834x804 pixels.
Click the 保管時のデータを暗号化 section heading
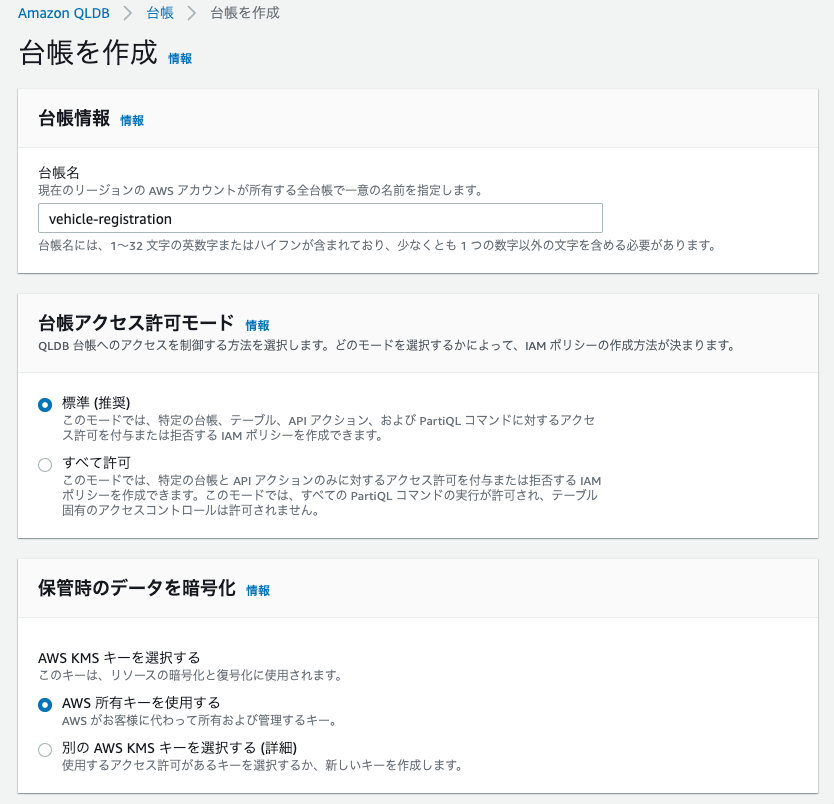click(x=137, y=588)
